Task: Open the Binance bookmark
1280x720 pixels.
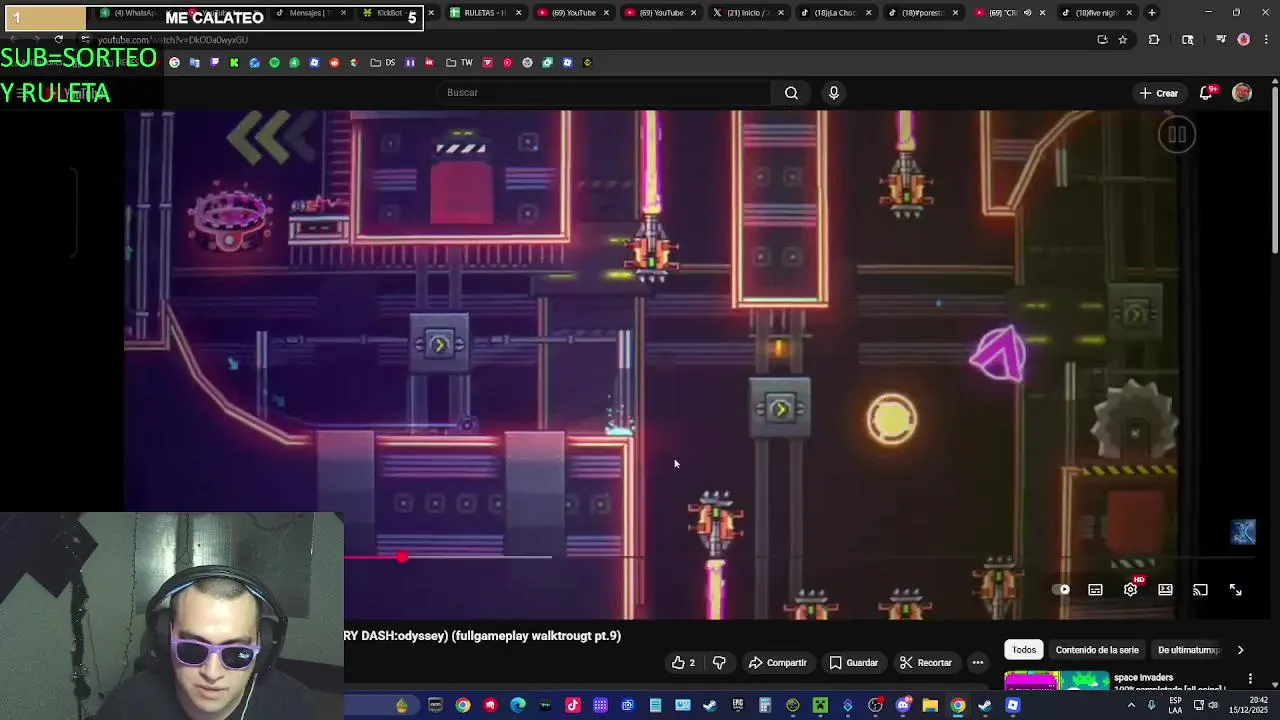Action: (587, 63)
